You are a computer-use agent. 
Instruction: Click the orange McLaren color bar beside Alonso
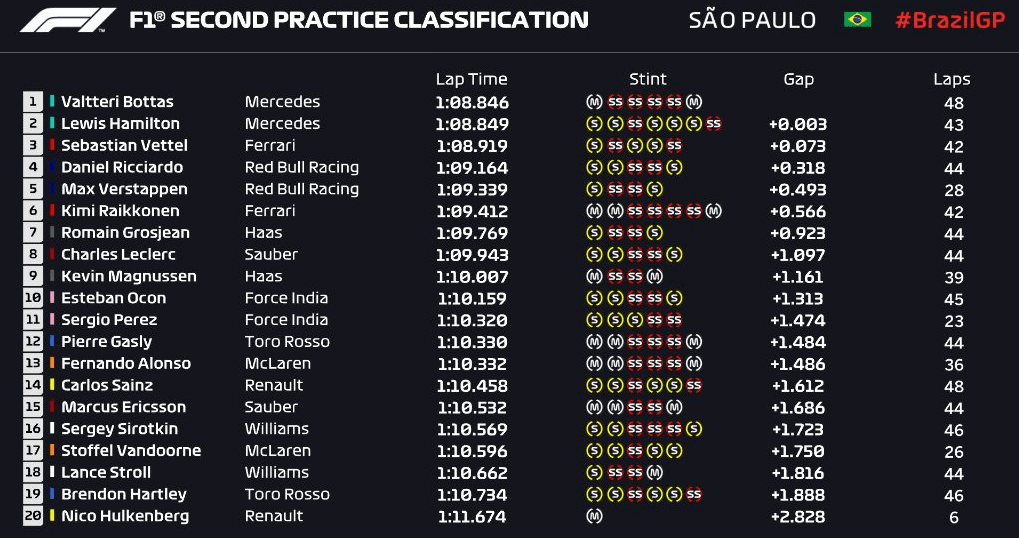[x=52, y=364]
